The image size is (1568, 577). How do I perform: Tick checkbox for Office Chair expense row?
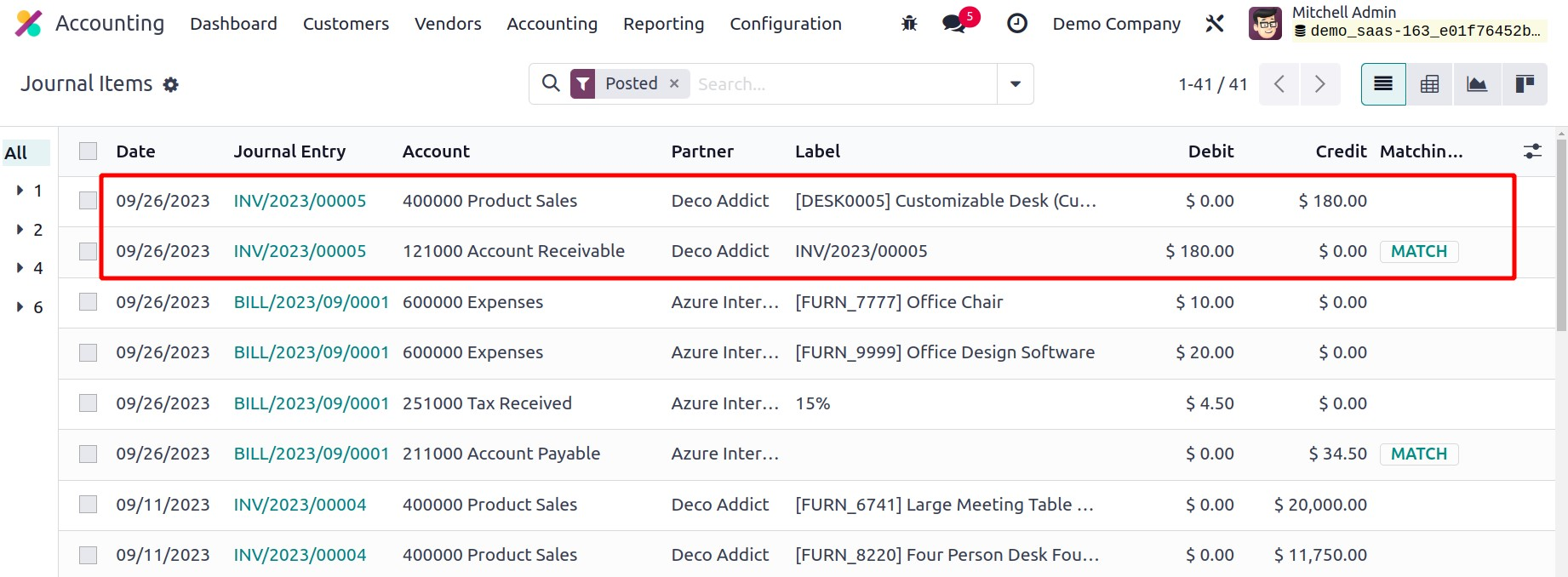pos(89,302)
